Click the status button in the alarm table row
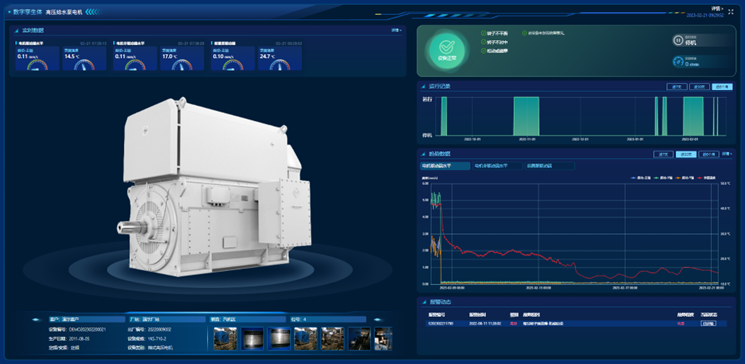 tap(707, 324)
